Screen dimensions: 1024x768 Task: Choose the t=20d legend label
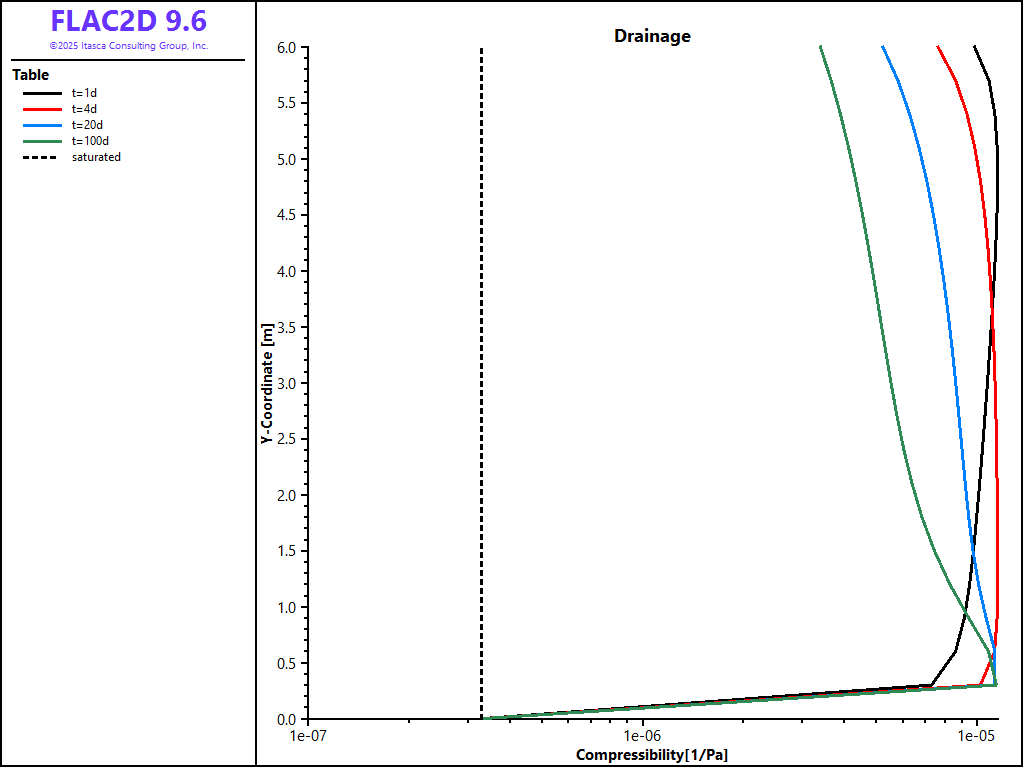tap(87, 125)
